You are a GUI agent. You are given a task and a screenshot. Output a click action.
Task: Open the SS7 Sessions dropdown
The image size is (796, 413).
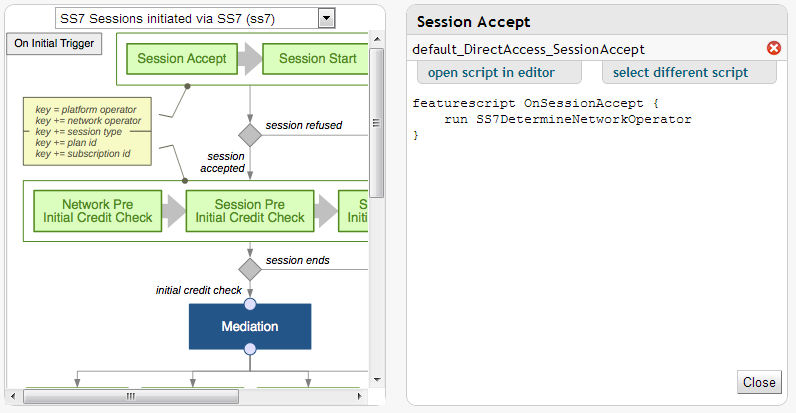(326, 18)
